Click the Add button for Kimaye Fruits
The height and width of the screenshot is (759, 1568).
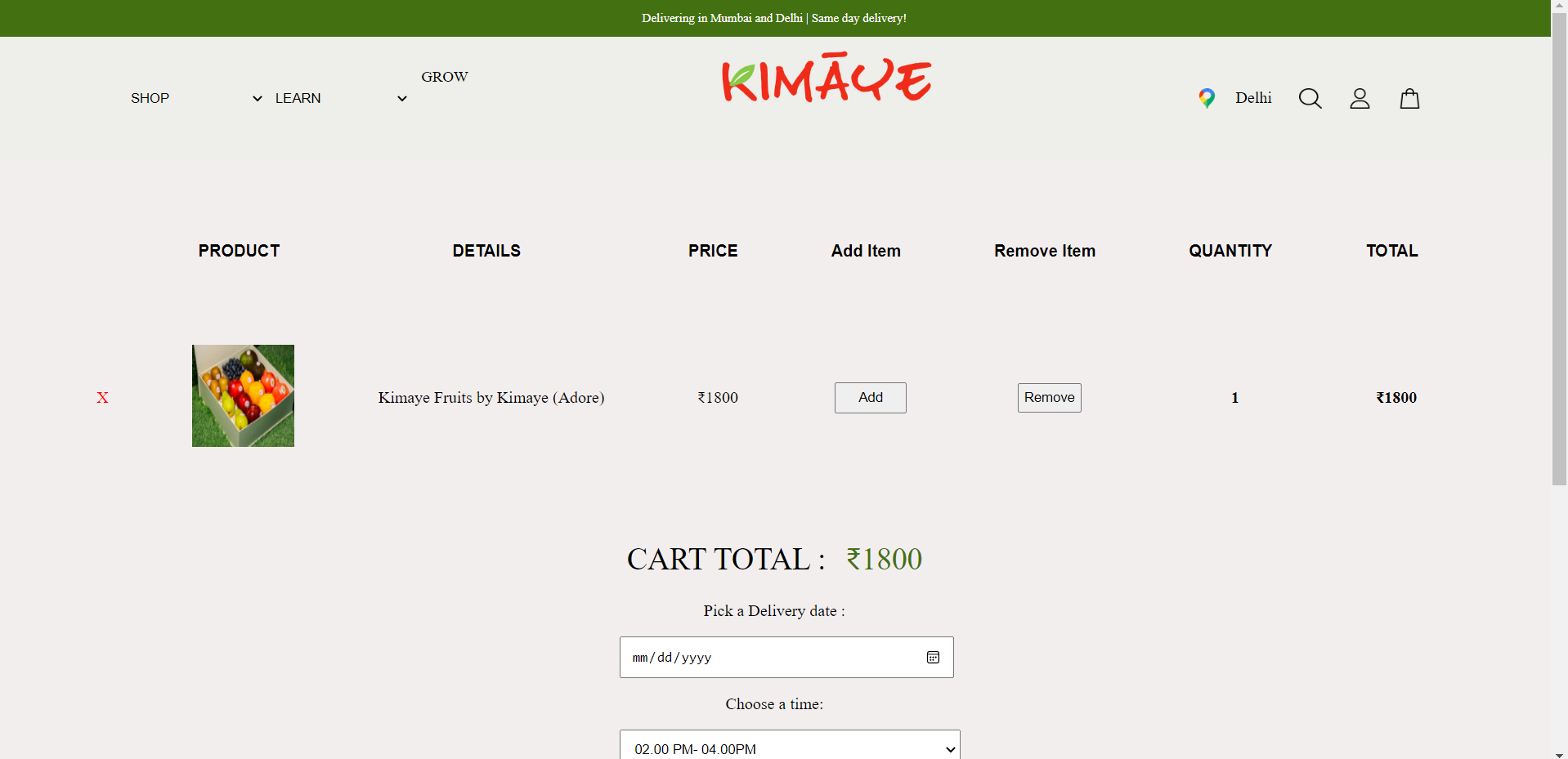(x=871, y=398)
